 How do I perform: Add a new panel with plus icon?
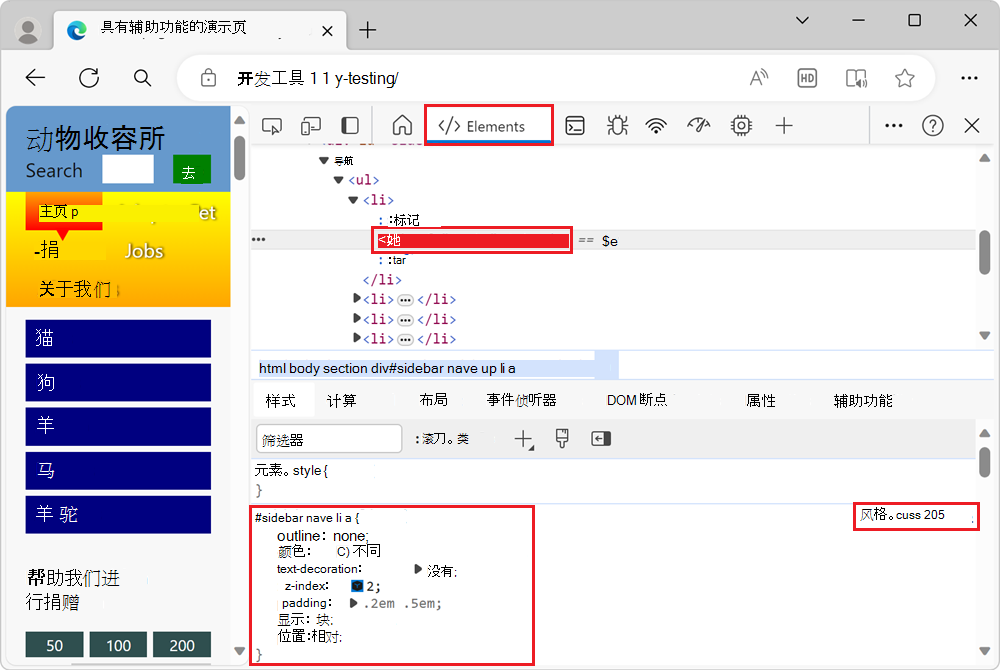click(x=784, y=125)
